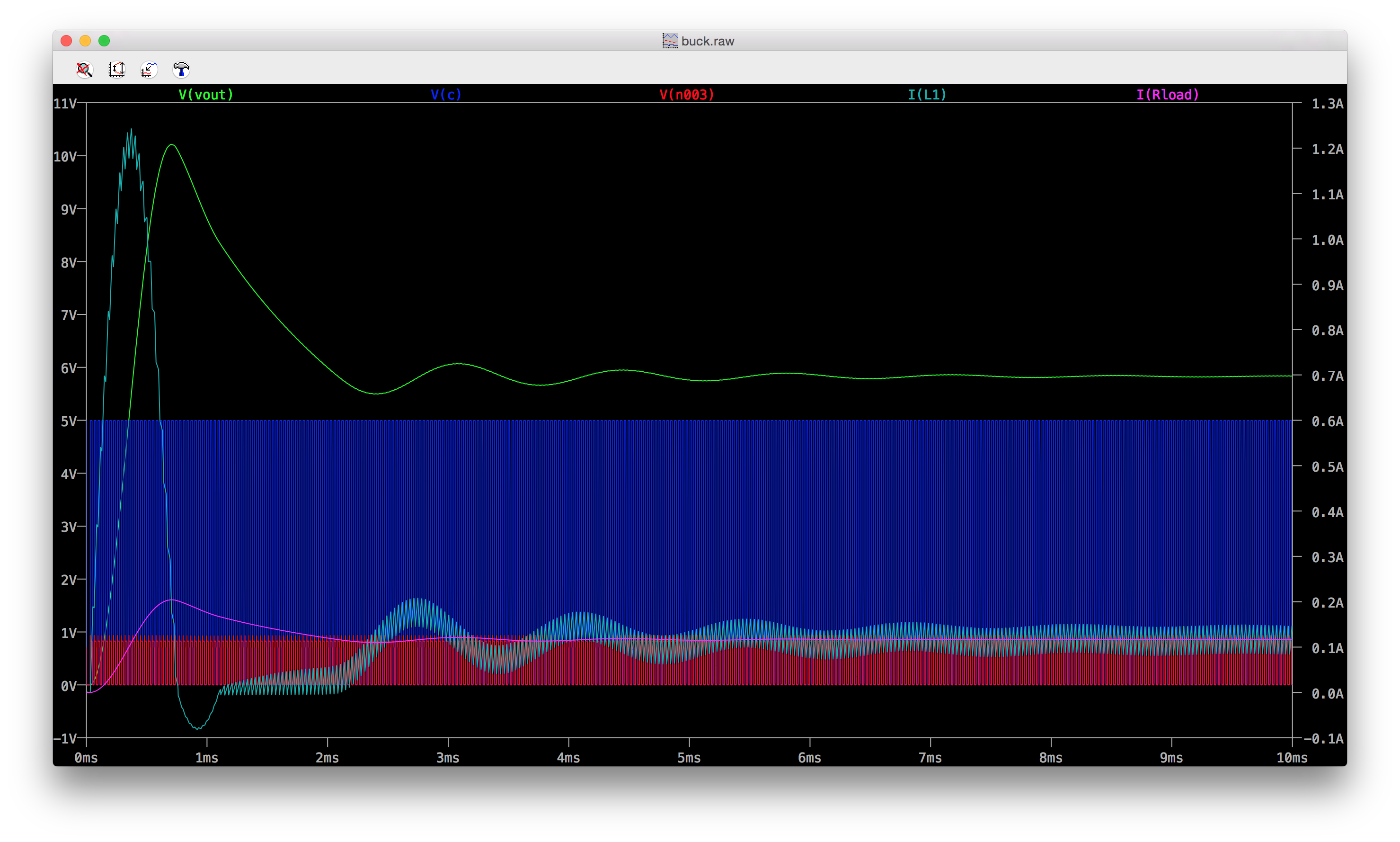Click the 8V left axis label
This screenshot has height=842, width=1400.
click(69, 263)
